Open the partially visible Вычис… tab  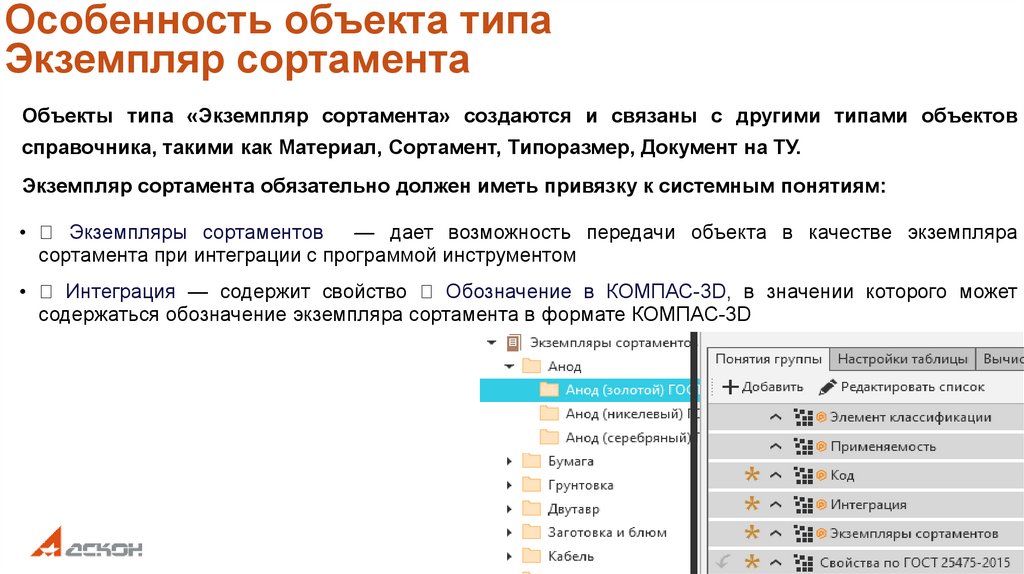point(1000,359)
